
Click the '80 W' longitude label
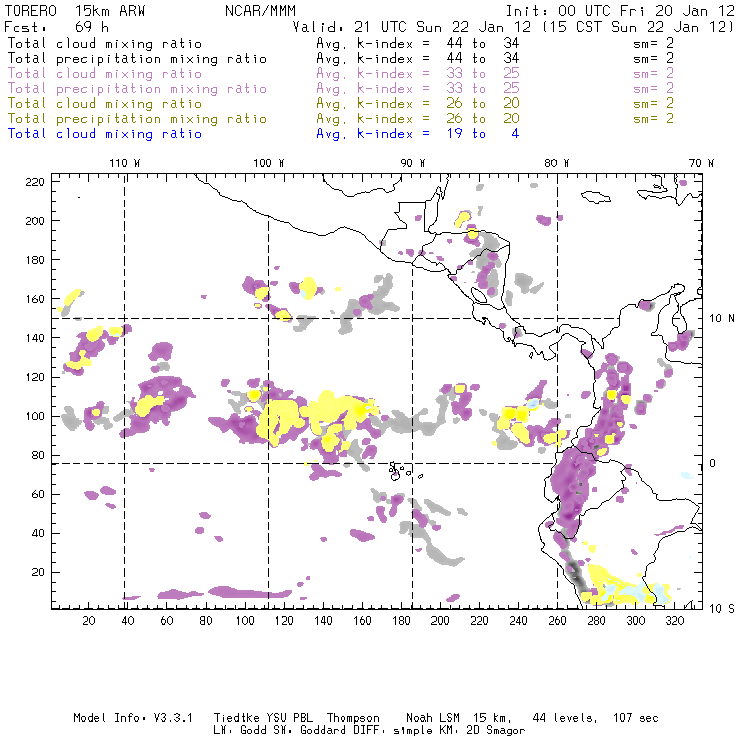point(556,163)
